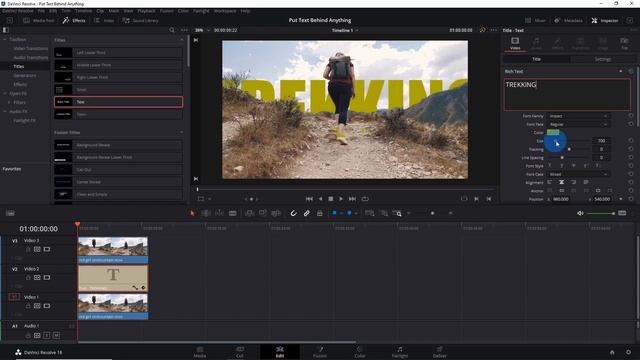The image size is (640, 360).
Task: Click the timeline timecode 01:00:00:00
Action: (x=39, y=229)
